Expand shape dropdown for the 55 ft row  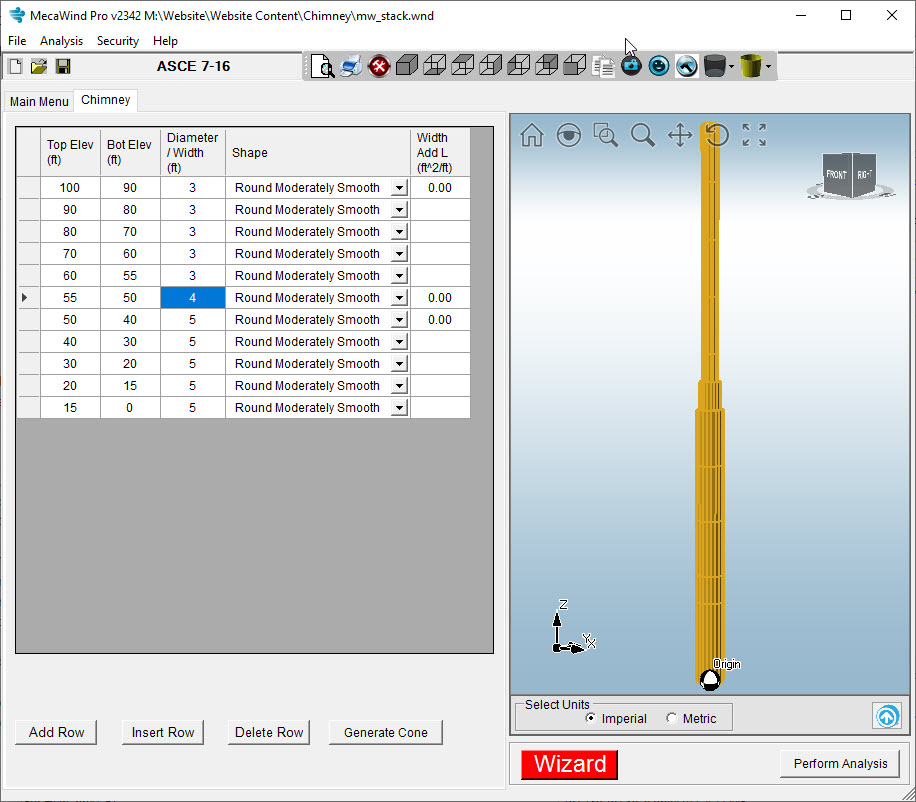(x=399, y=298)
